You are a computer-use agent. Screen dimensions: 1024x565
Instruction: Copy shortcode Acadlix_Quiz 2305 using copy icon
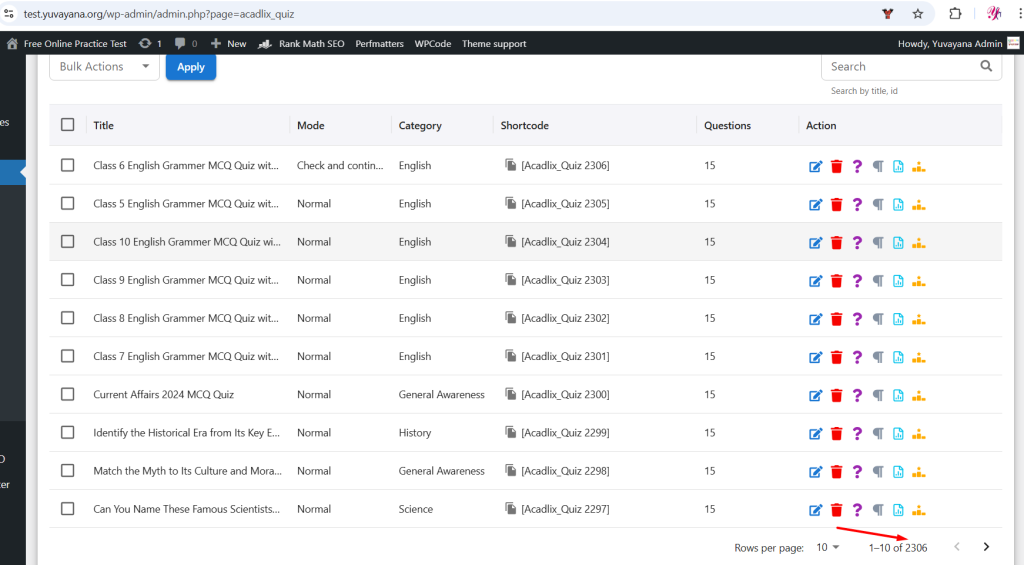pyautogui.click(x=510, y=203)
